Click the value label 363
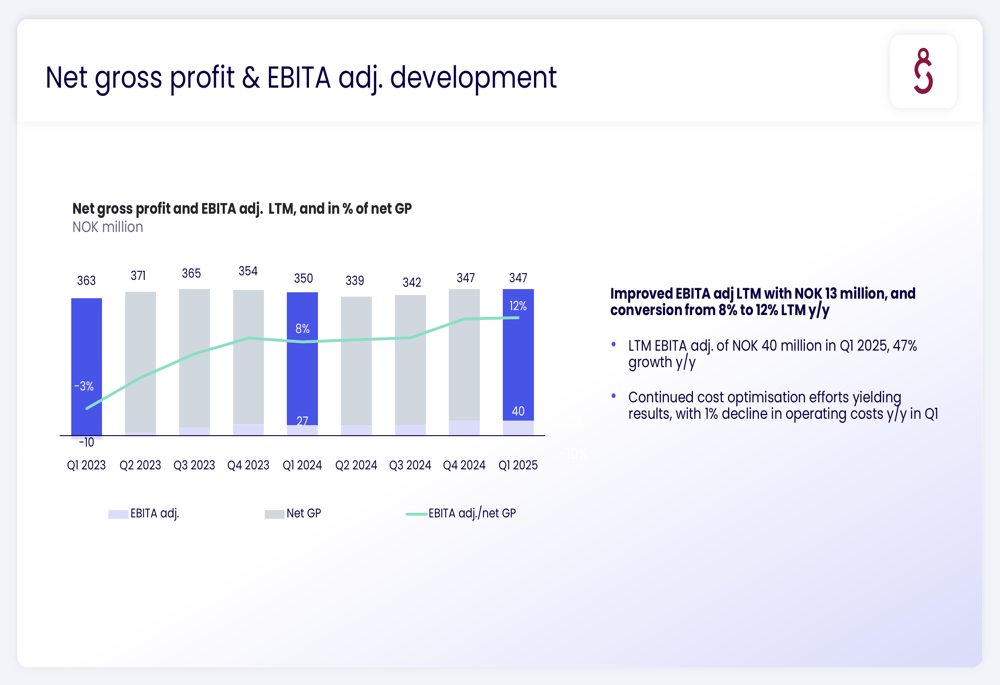1000x685 pixels. (87, 281)
